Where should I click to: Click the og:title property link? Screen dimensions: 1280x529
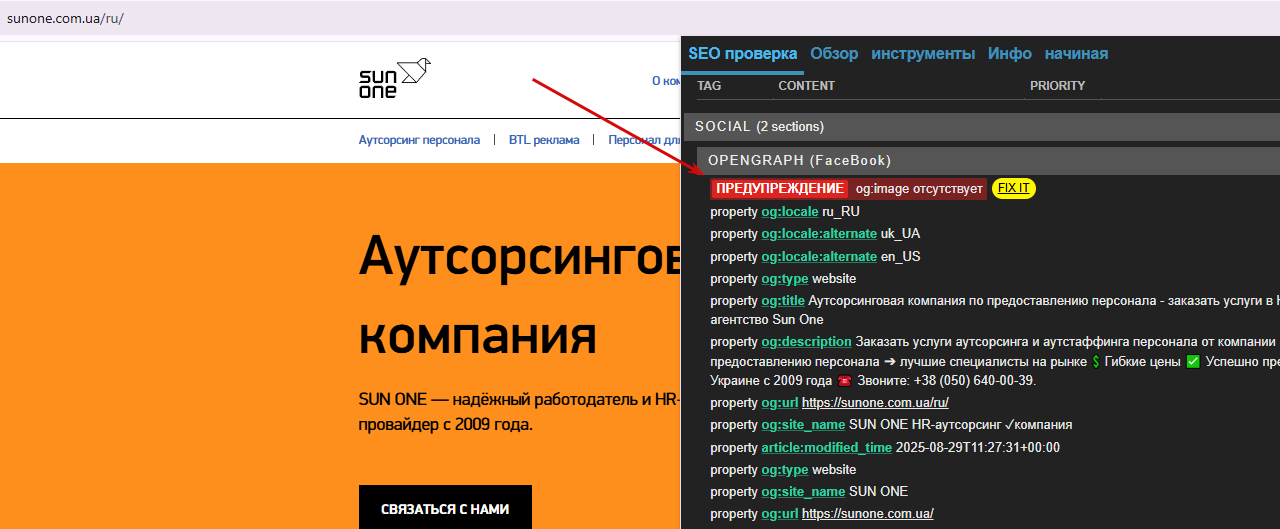tap(783, 301)
